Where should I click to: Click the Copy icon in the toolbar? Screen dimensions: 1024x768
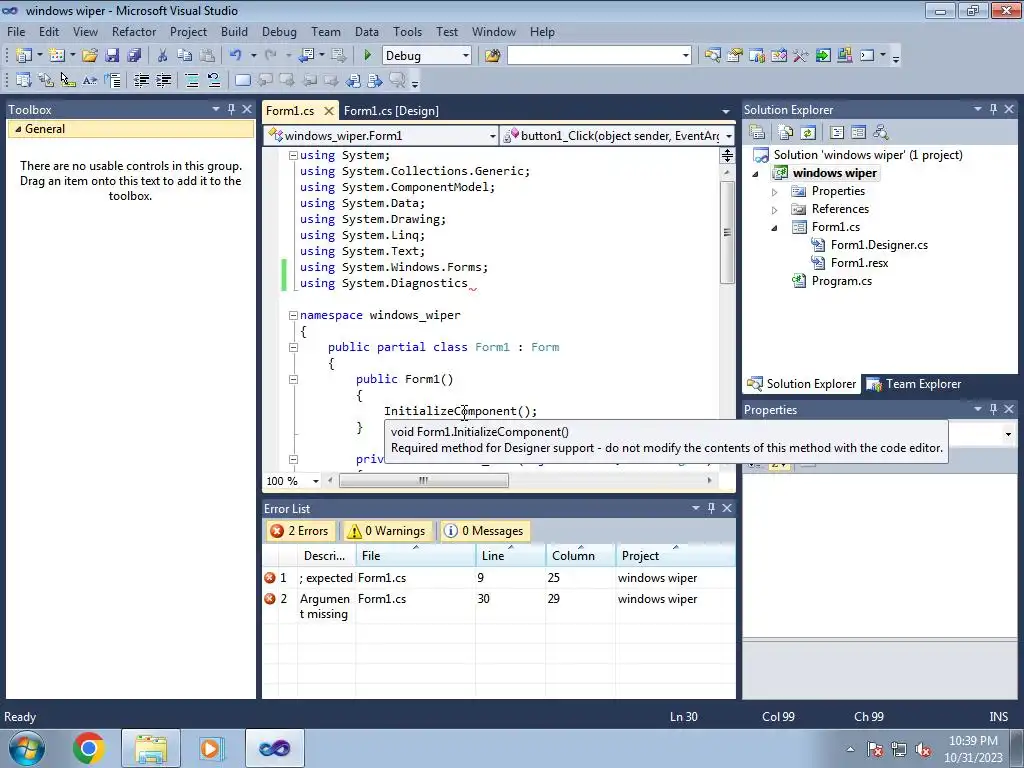(185, 56)
